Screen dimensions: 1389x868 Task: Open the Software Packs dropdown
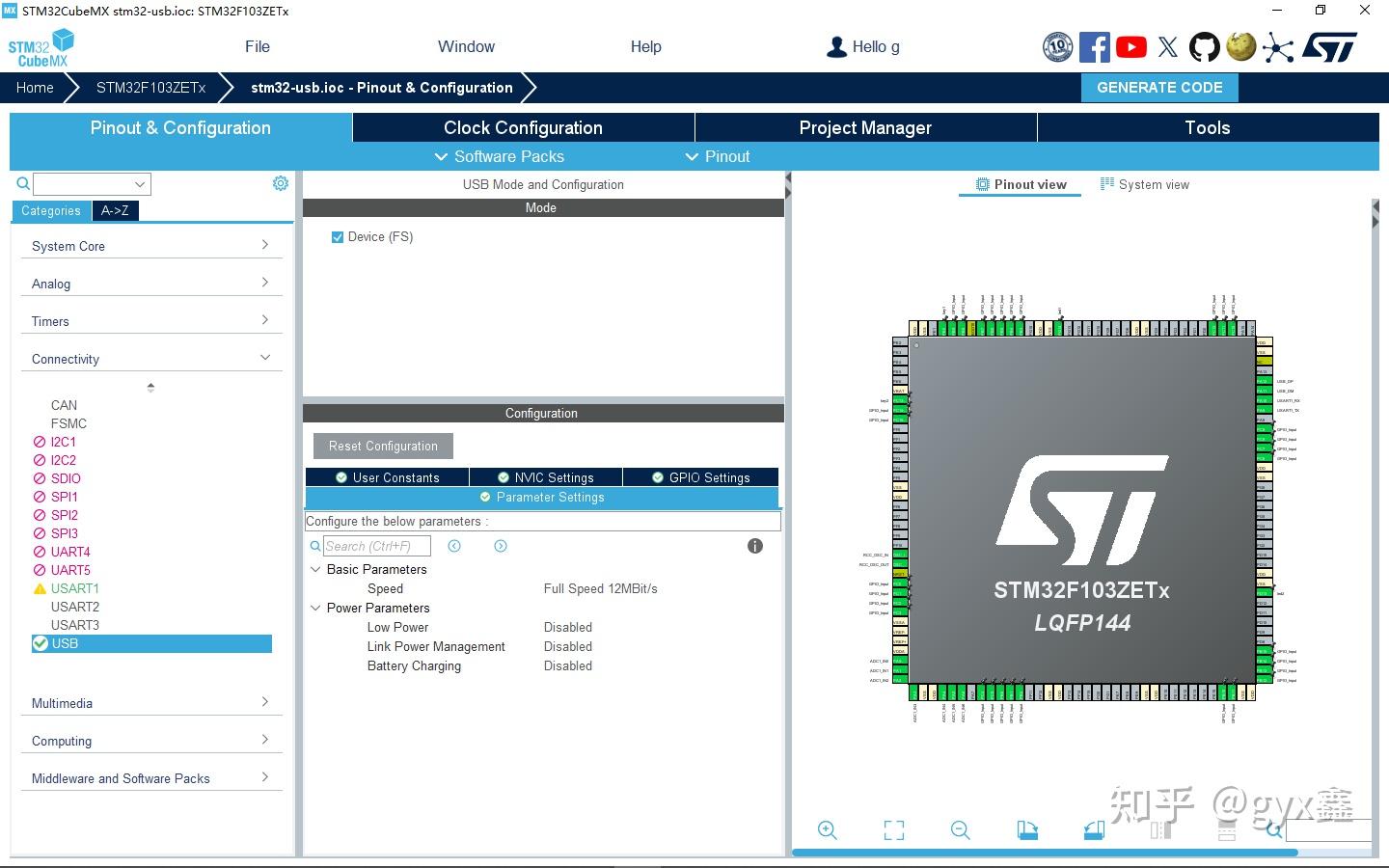point(500,156)
